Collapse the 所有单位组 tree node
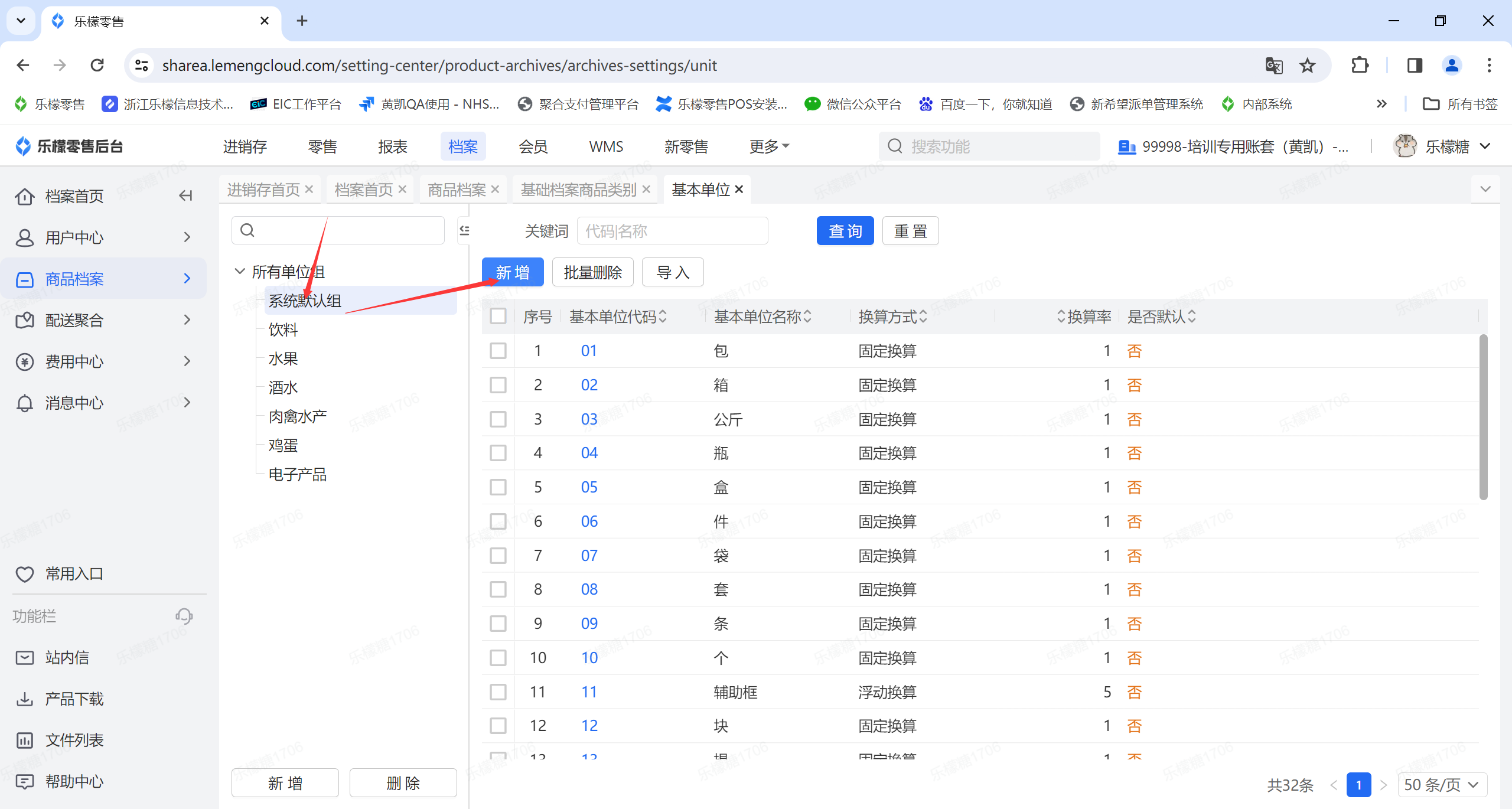1512x809 pixels. click(x=240, y=272)
